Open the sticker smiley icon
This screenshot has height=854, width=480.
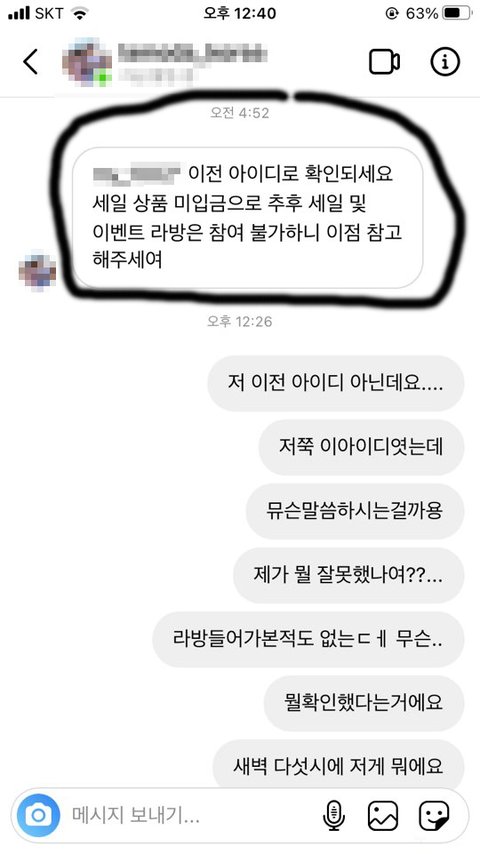(x=434, y=815)
